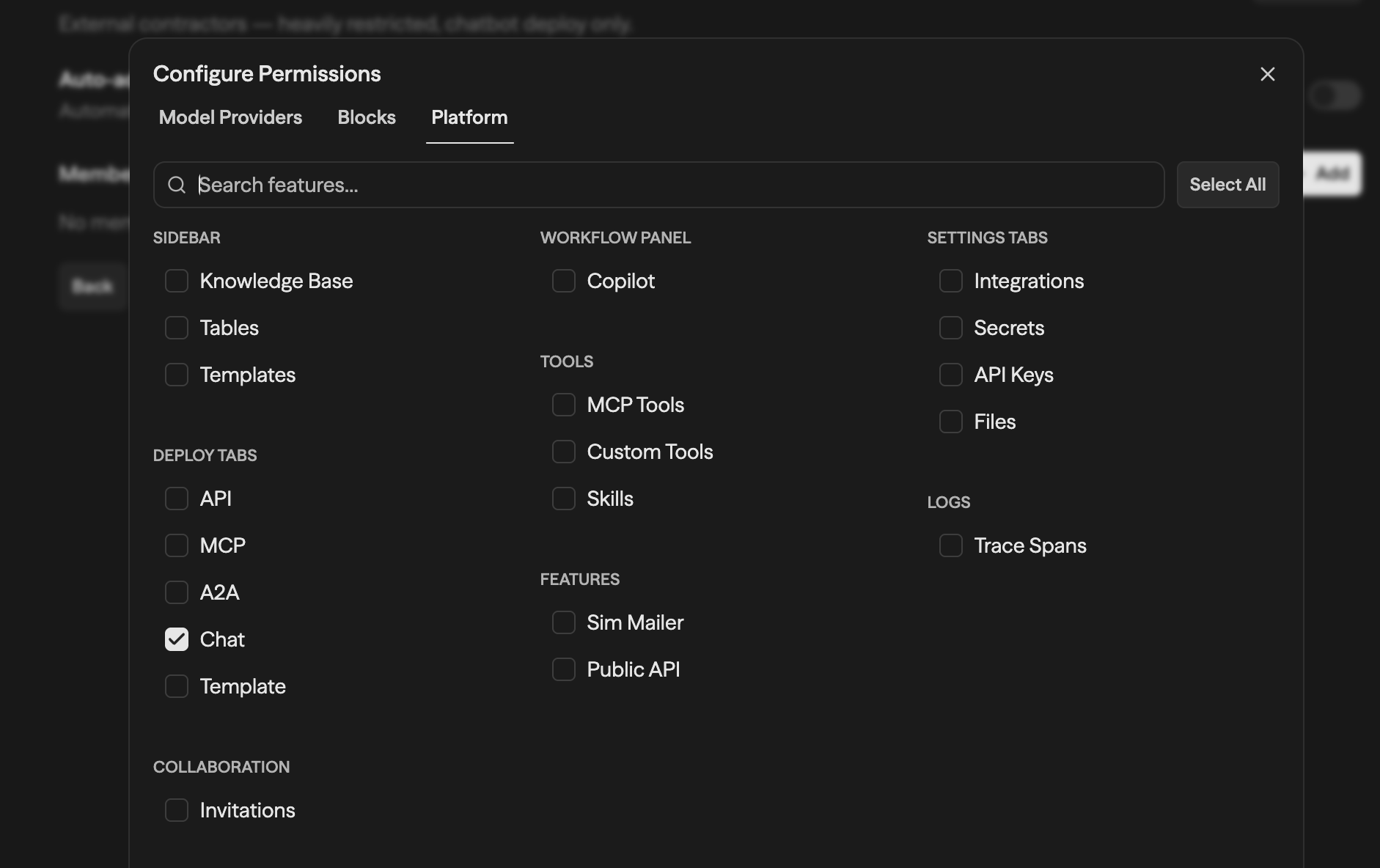Enable the MCP deploy permission
The width and height of the screenshot is (1380, 868).
(x=176, y=545)
